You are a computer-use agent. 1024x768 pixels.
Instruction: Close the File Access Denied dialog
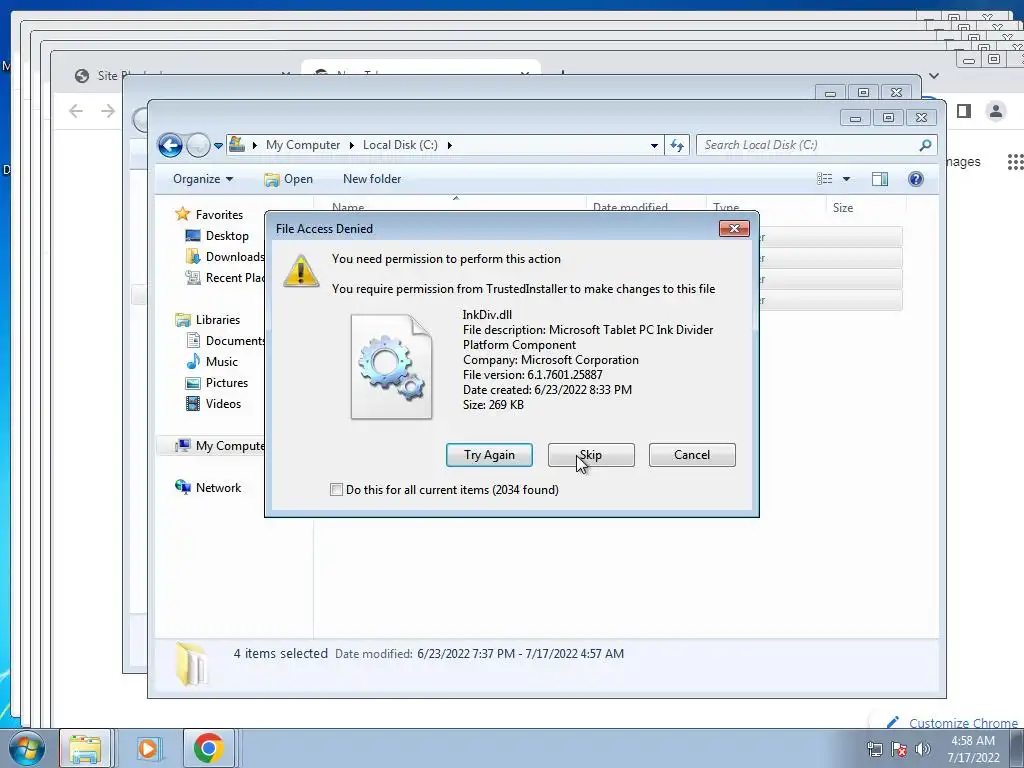tap(734, 229)
